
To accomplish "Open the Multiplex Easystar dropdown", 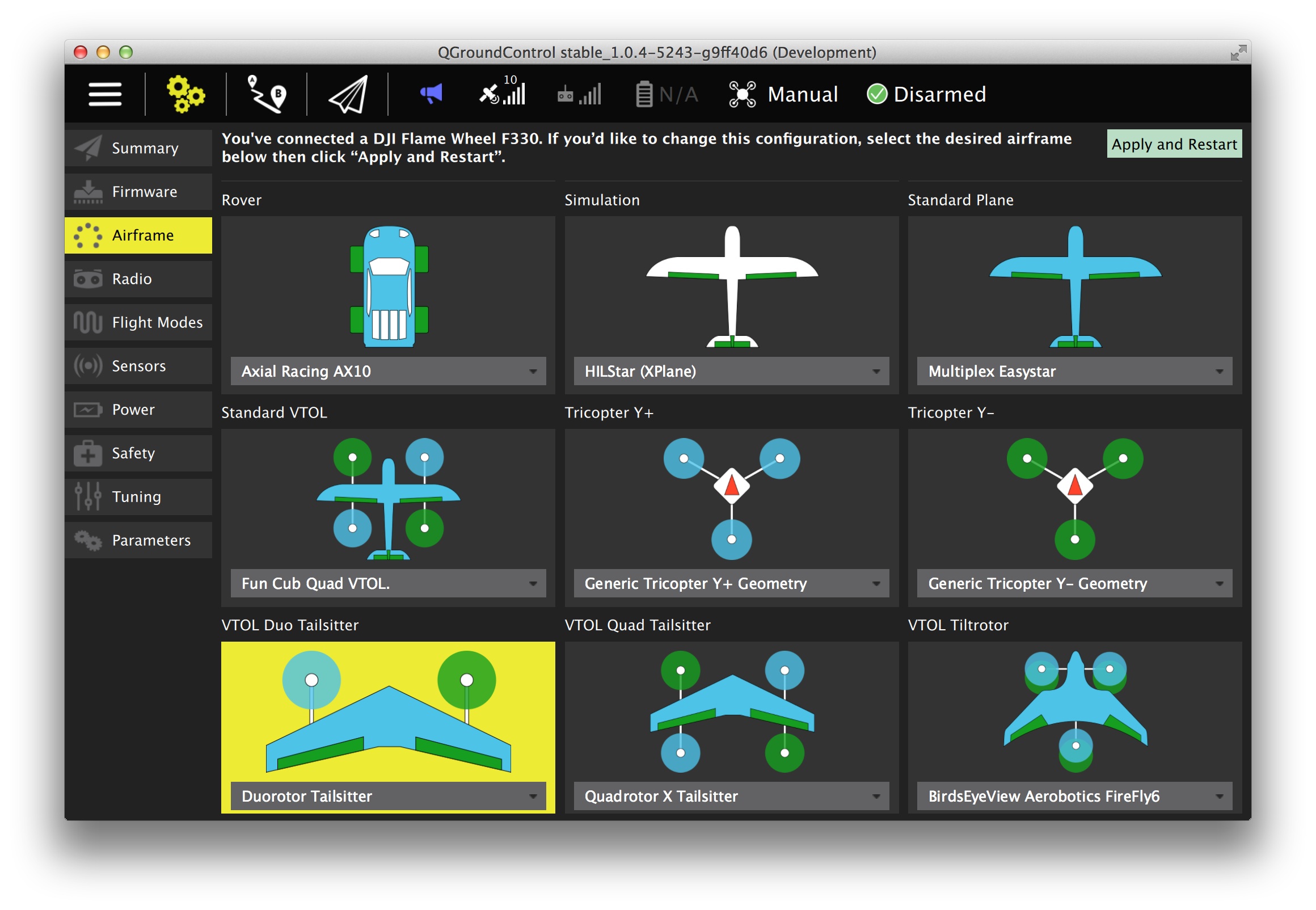I will click(x=1074, y=371).
